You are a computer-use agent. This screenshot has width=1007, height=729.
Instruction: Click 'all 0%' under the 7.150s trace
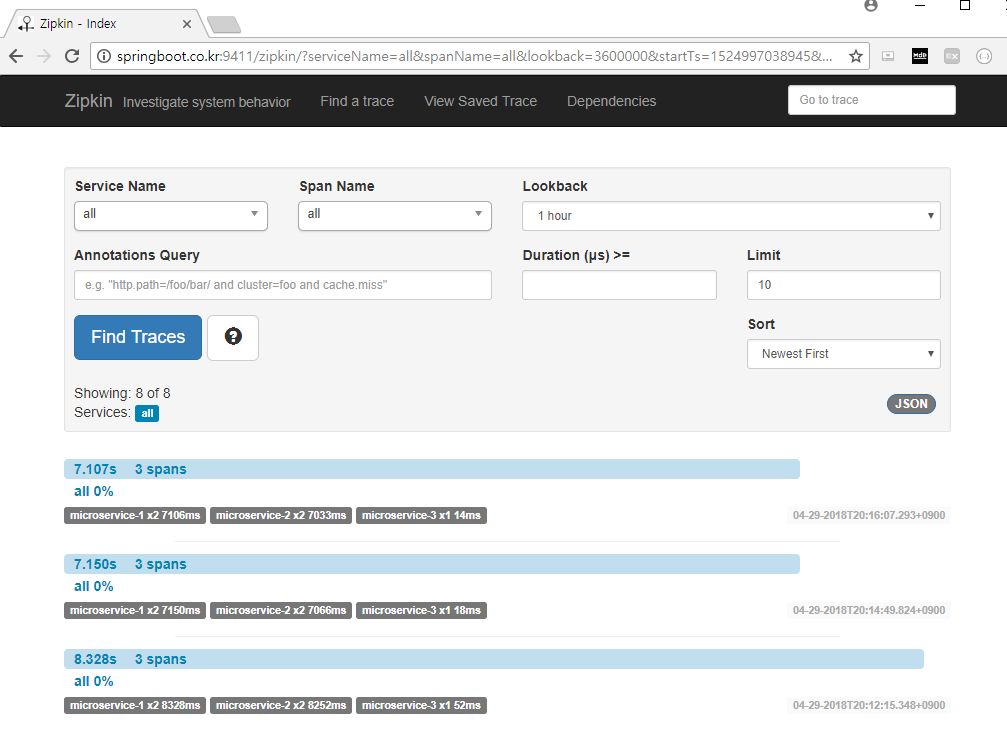pos(94,586)
